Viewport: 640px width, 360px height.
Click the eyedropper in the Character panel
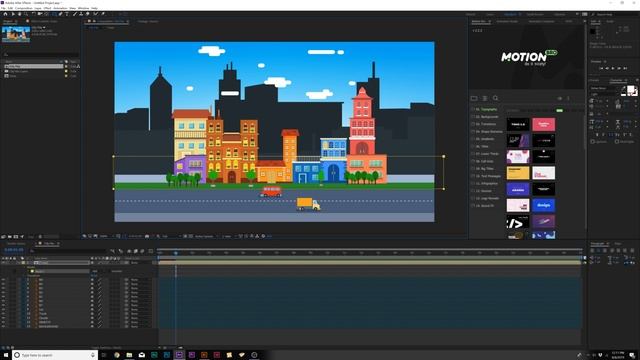click(624, 88)
